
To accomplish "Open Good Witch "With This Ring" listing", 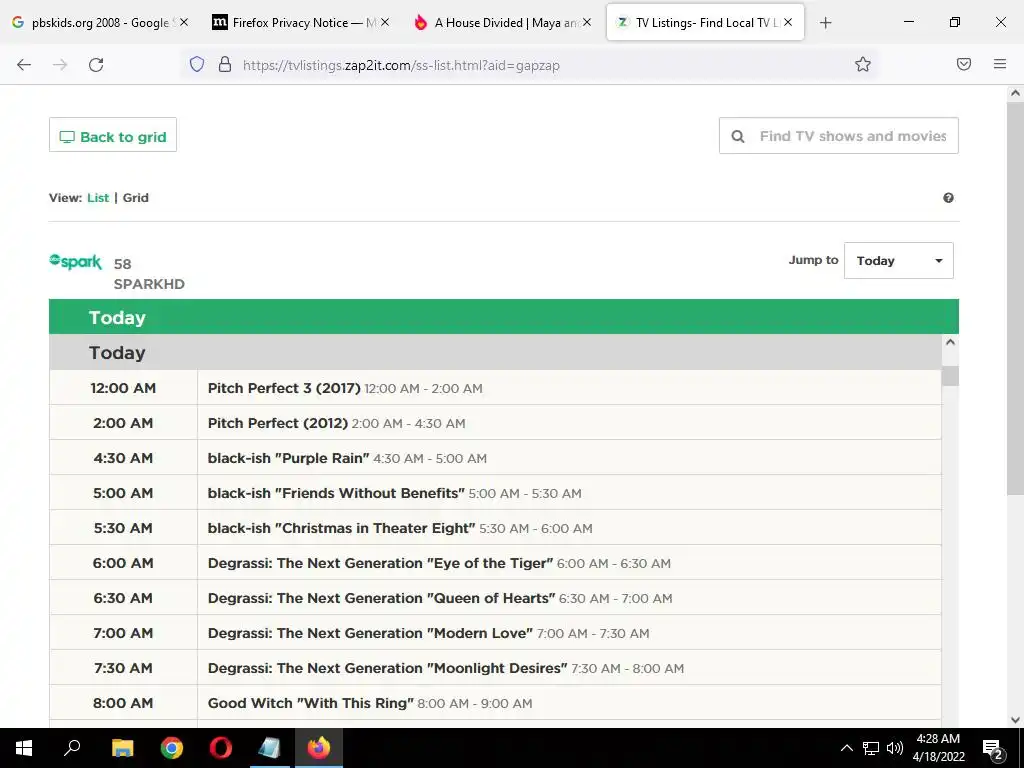I will coord(311,703).
